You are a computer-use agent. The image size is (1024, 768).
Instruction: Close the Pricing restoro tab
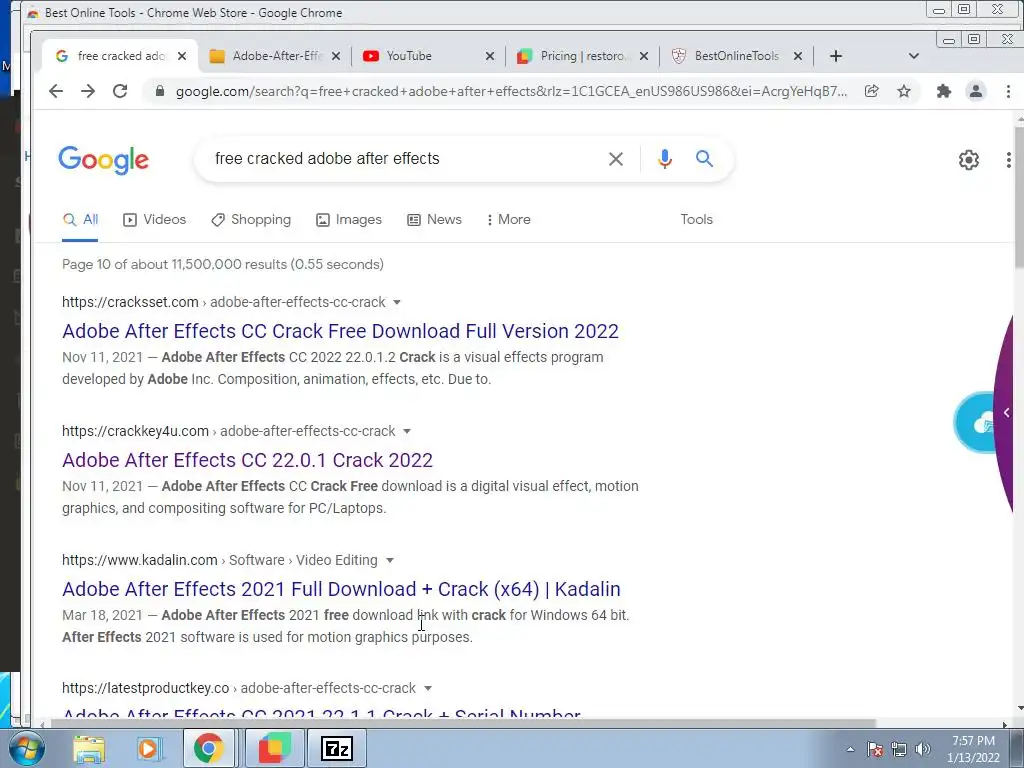tap(644, 56)
